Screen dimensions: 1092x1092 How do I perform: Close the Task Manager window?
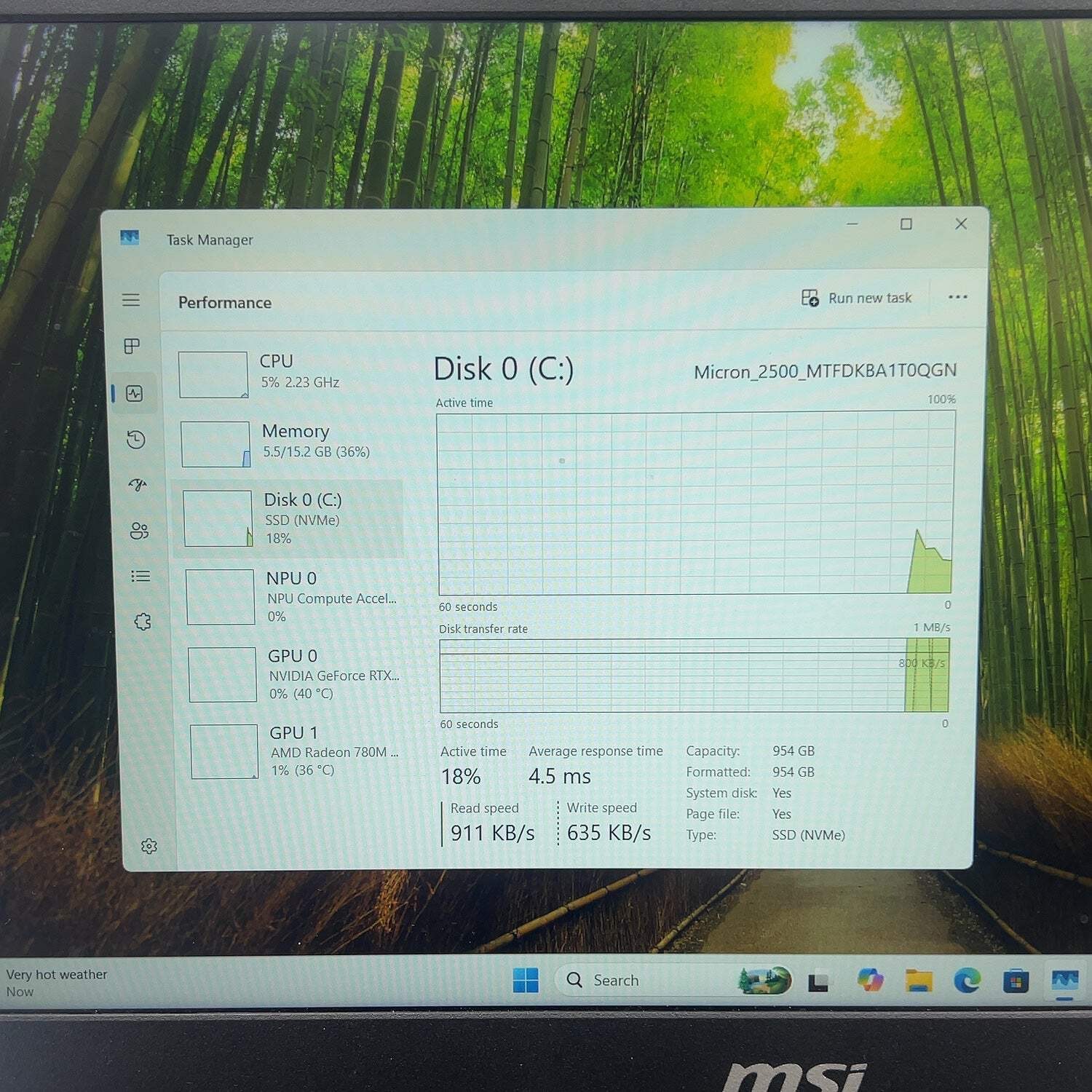pos(961,223)
